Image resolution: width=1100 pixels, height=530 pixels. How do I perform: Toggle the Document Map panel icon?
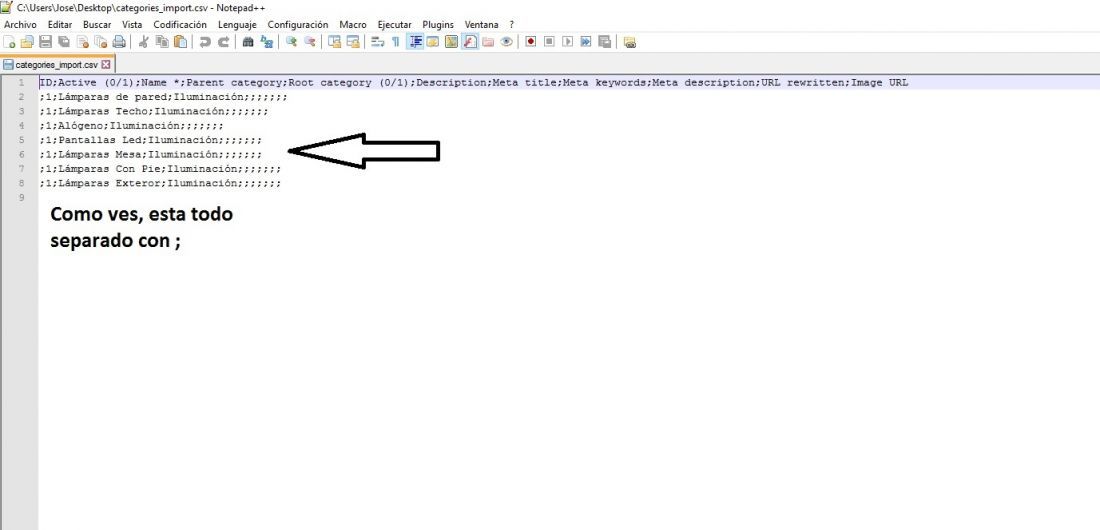(x=451, y=42)
